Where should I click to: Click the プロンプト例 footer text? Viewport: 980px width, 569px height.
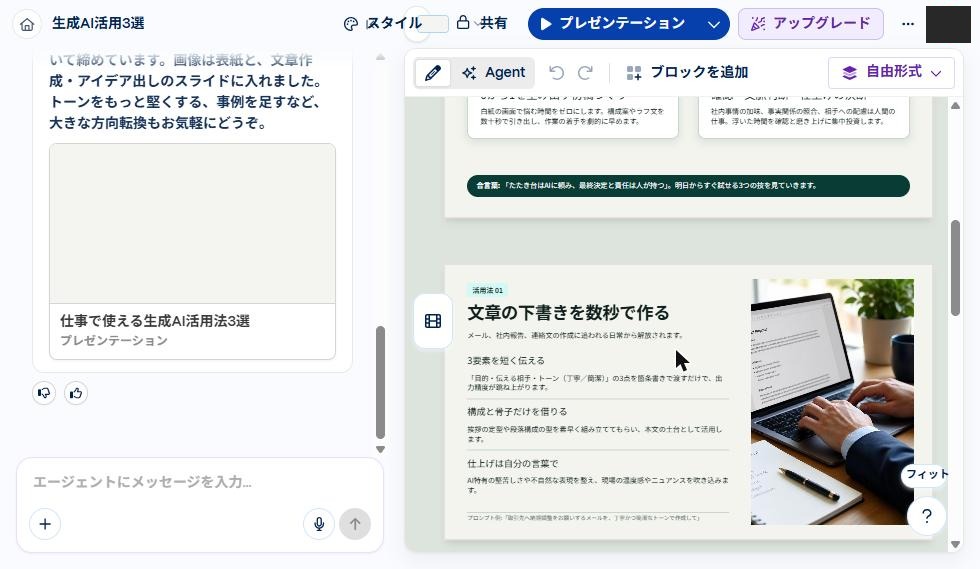point(583,518)
